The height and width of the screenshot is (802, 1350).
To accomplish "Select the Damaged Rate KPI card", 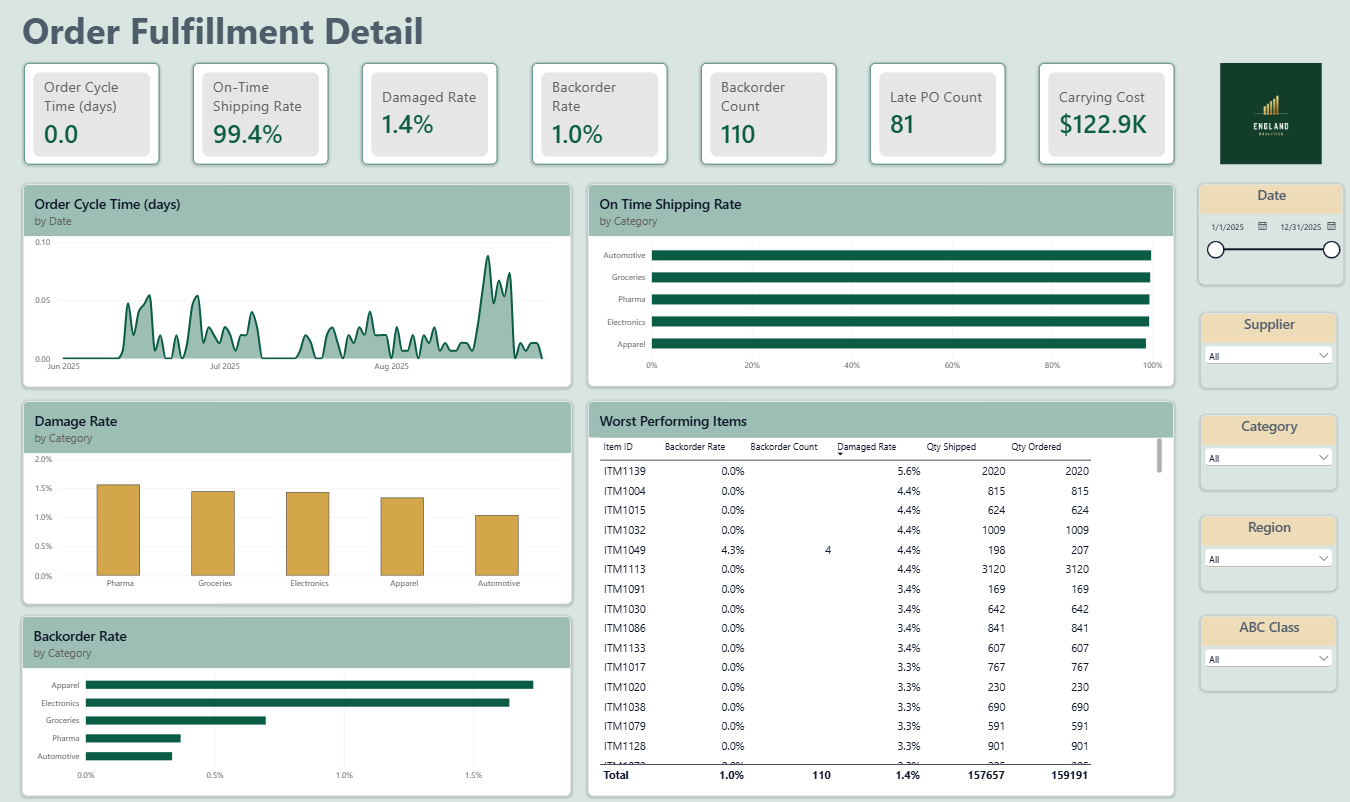I will (x=430, y=113).
